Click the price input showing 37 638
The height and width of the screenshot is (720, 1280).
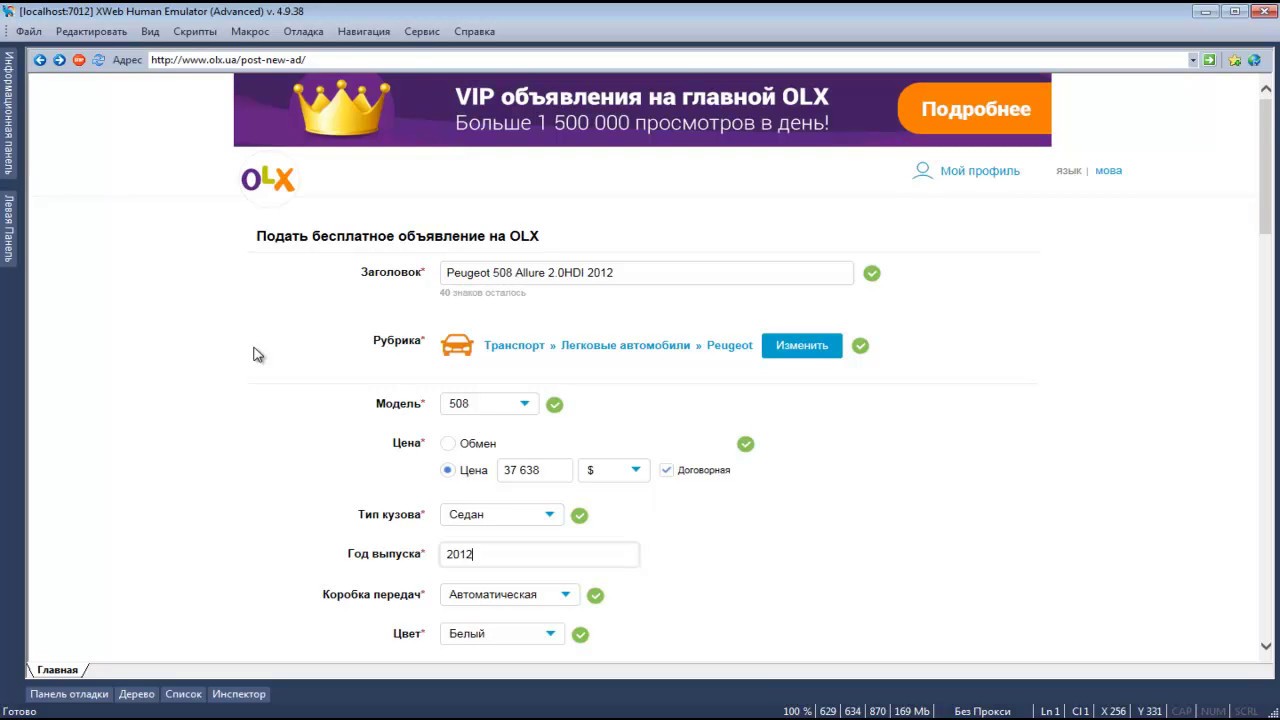coord(535,470)
